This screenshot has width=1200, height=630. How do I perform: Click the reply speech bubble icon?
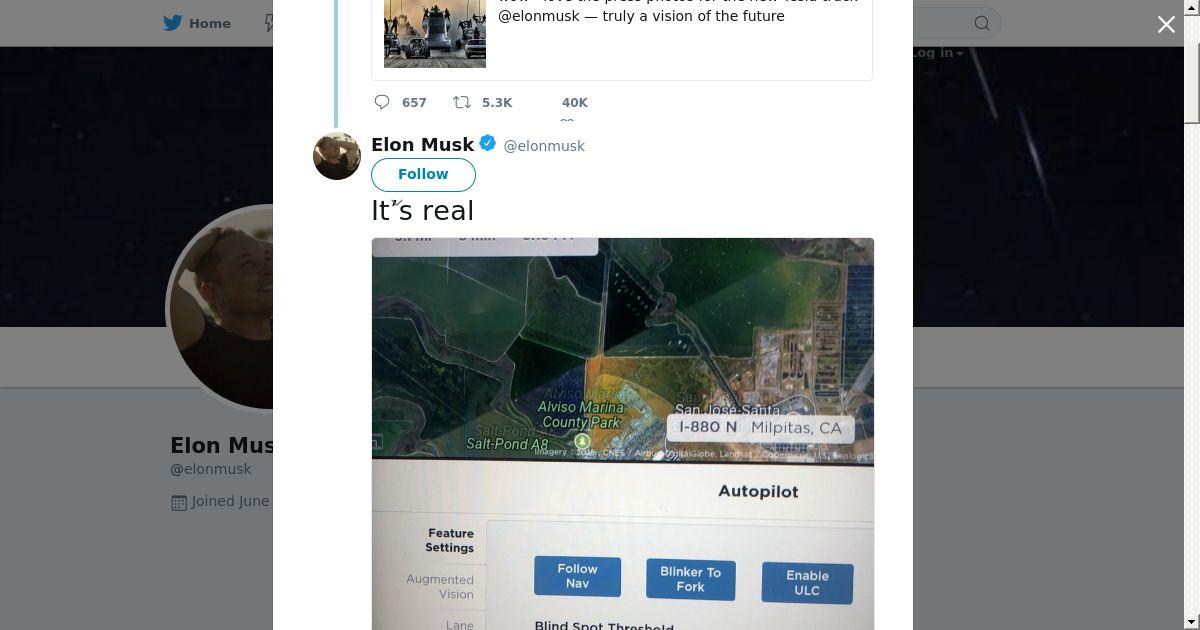(382, 102)
